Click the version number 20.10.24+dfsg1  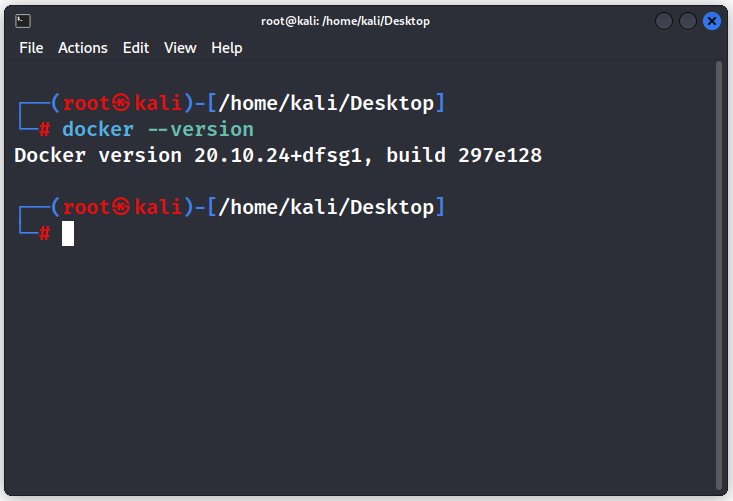[278, 156]
